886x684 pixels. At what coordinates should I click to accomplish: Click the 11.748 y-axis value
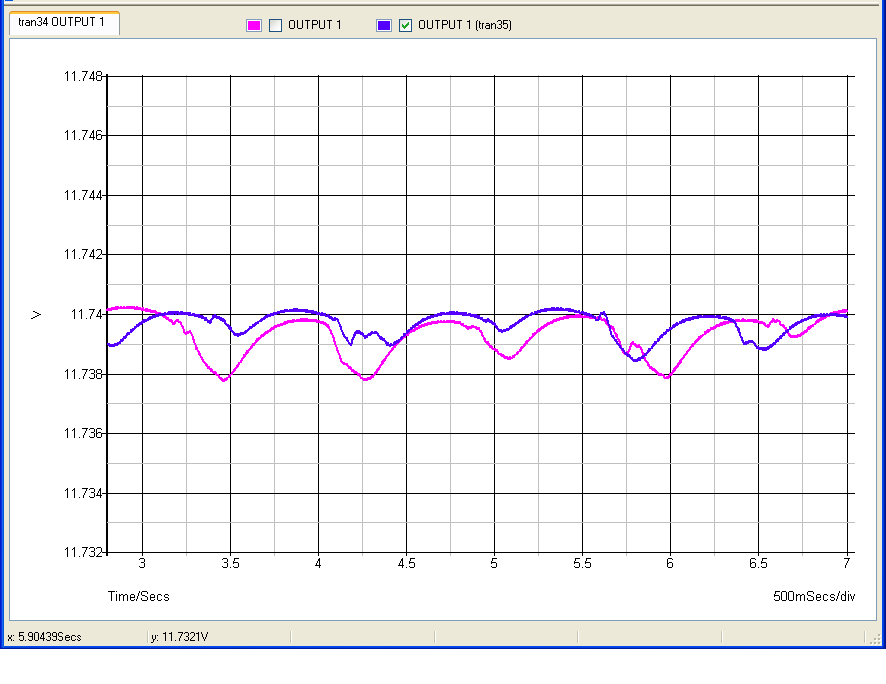83,76
